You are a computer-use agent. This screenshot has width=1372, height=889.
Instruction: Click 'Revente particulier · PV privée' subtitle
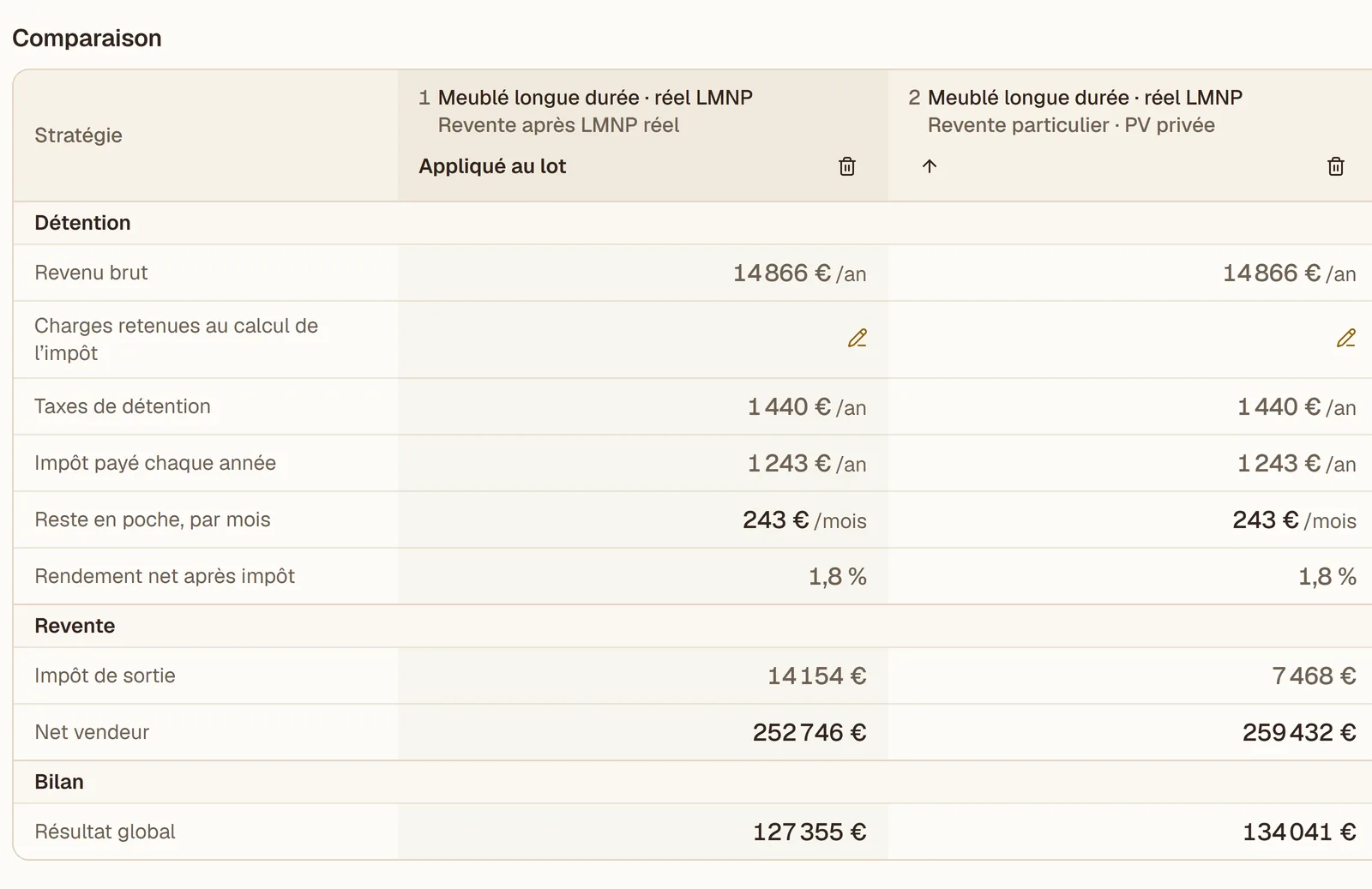coord(1071,125)
